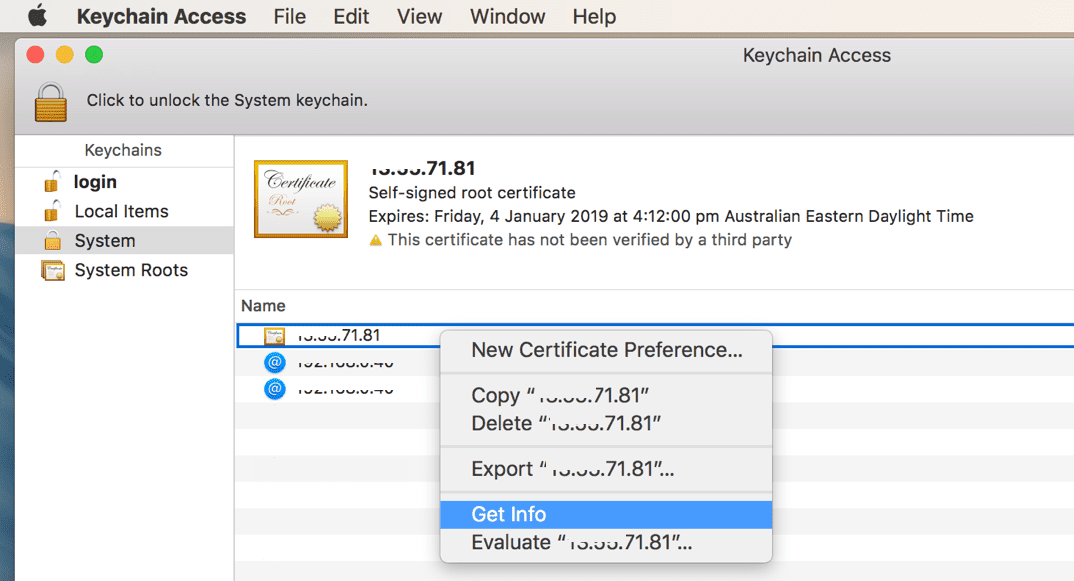Image resolution: width=1074 pixels, height=581 pixels.
Task: Select New Certificate Preference in context menu
Action: tap(607, 350)
